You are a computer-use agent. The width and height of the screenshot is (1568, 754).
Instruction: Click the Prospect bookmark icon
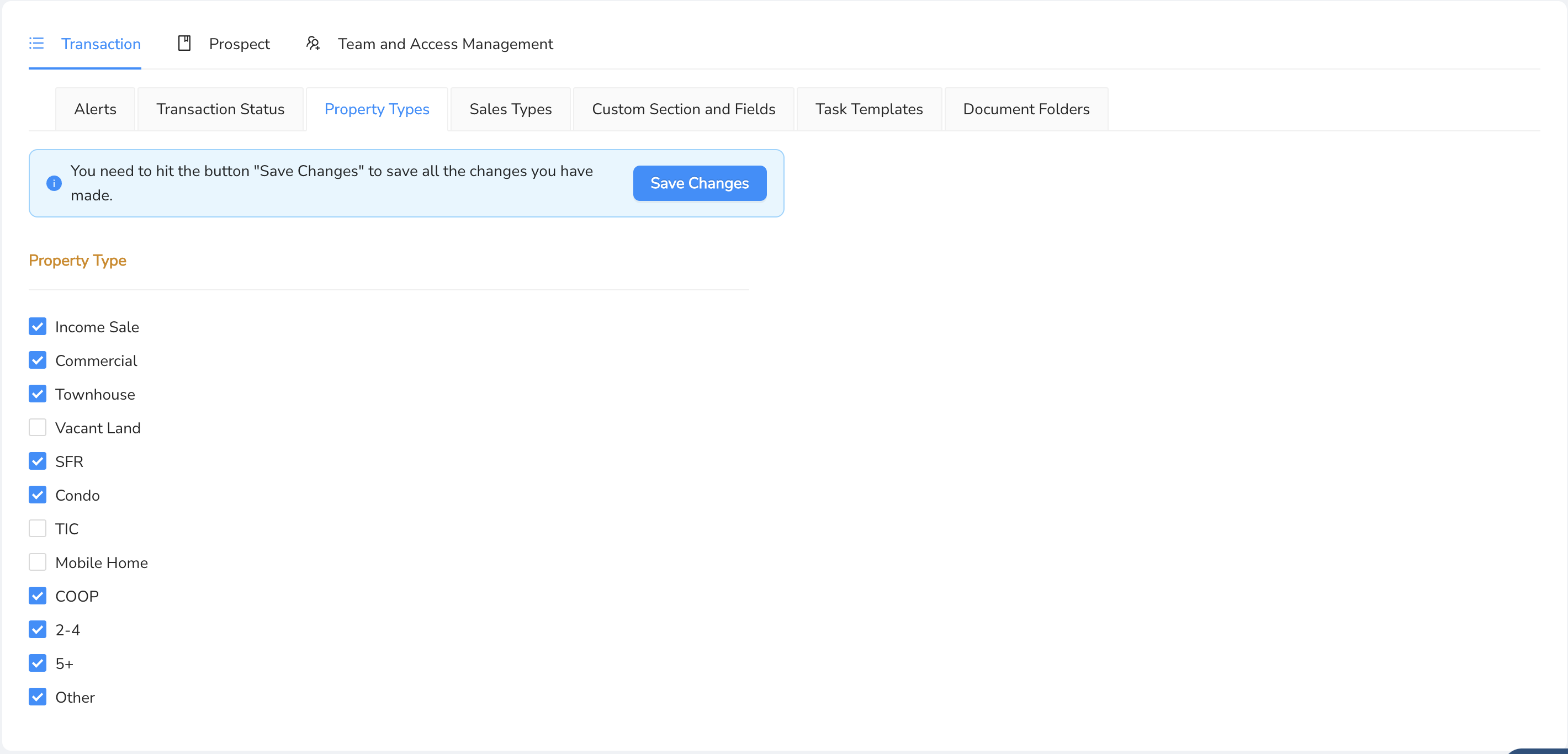coord(184,43)
